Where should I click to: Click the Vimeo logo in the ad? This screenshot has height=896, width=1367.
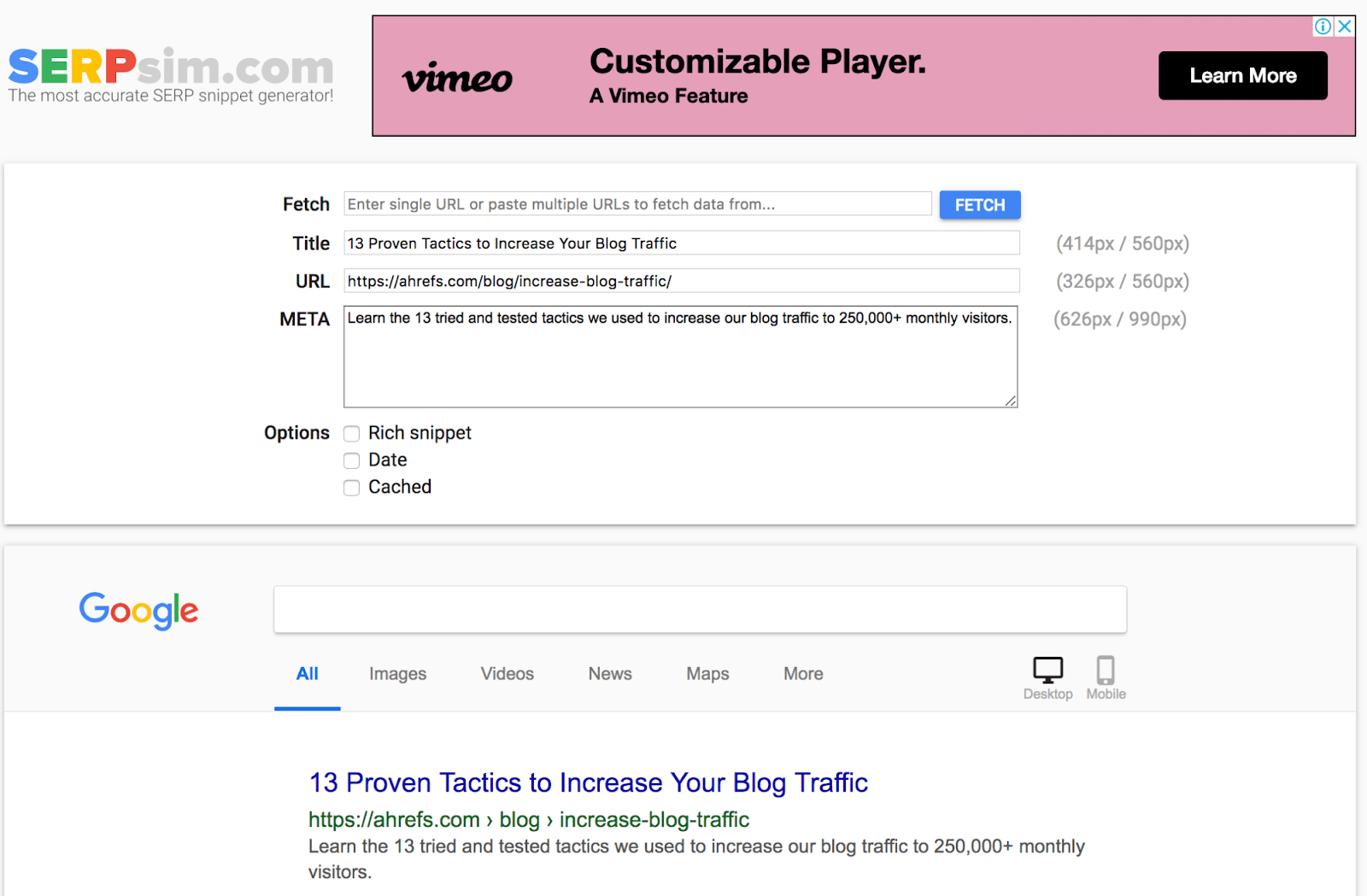[x=457, y=78]
